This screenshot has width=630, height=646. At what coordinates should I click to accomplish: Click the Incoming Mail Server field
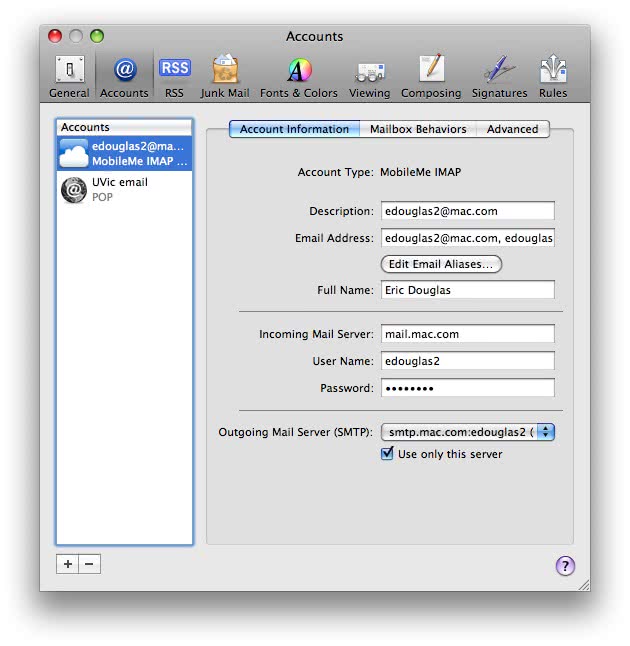click(x=468, y=334)
